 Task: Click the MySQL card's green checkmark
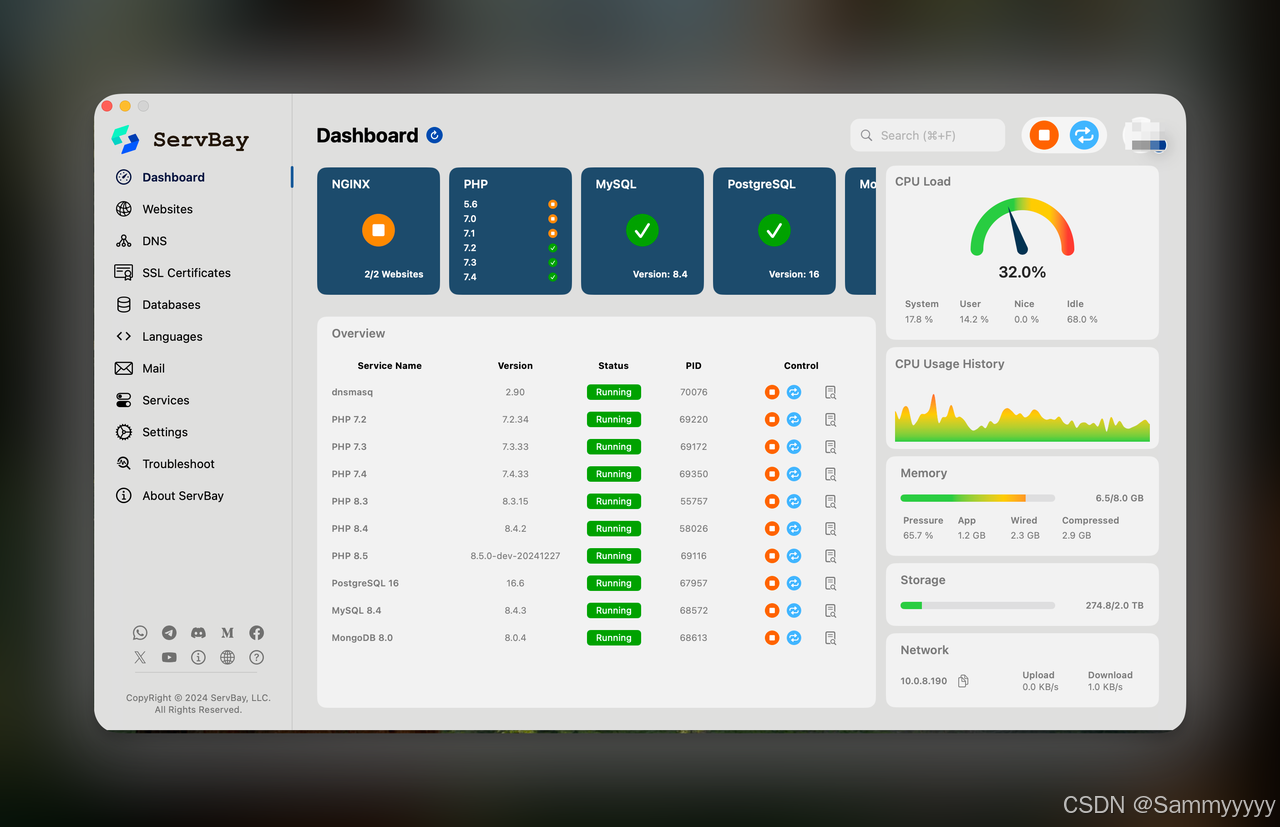tap(642, 230)
